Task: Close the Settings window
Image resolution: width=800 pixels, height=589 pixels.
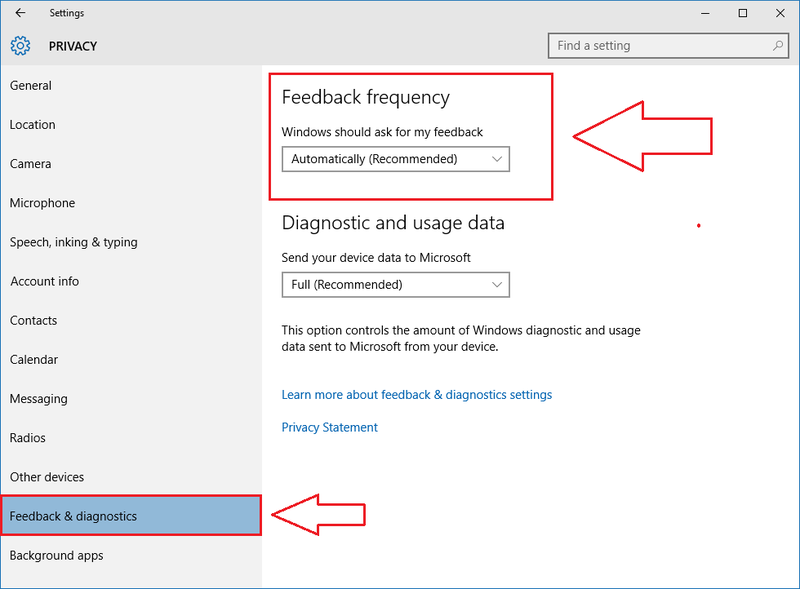Action: 780,13
